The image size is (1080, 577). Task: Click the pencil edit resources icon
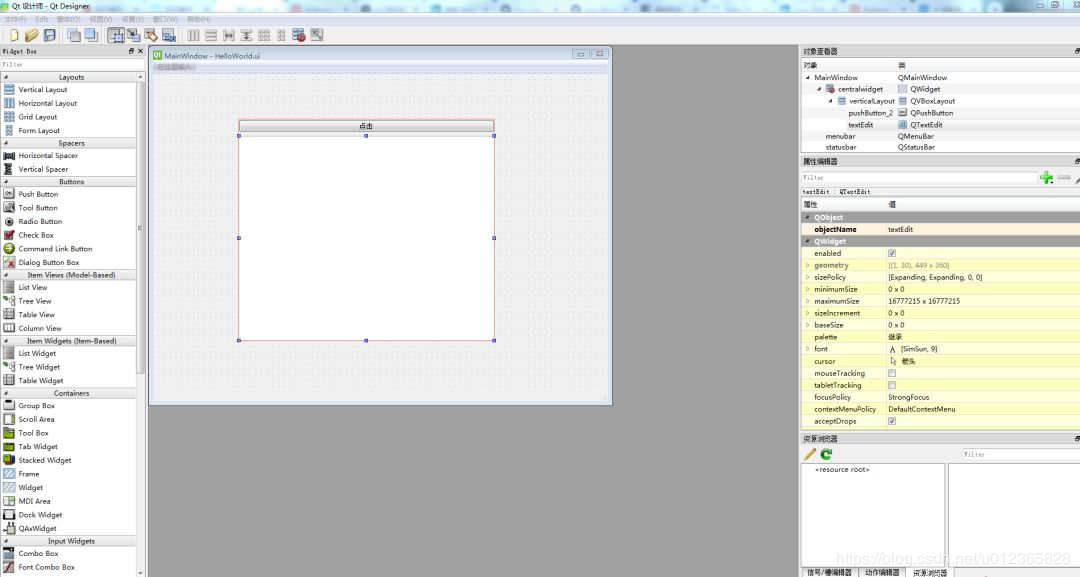[x=810, y=454]
